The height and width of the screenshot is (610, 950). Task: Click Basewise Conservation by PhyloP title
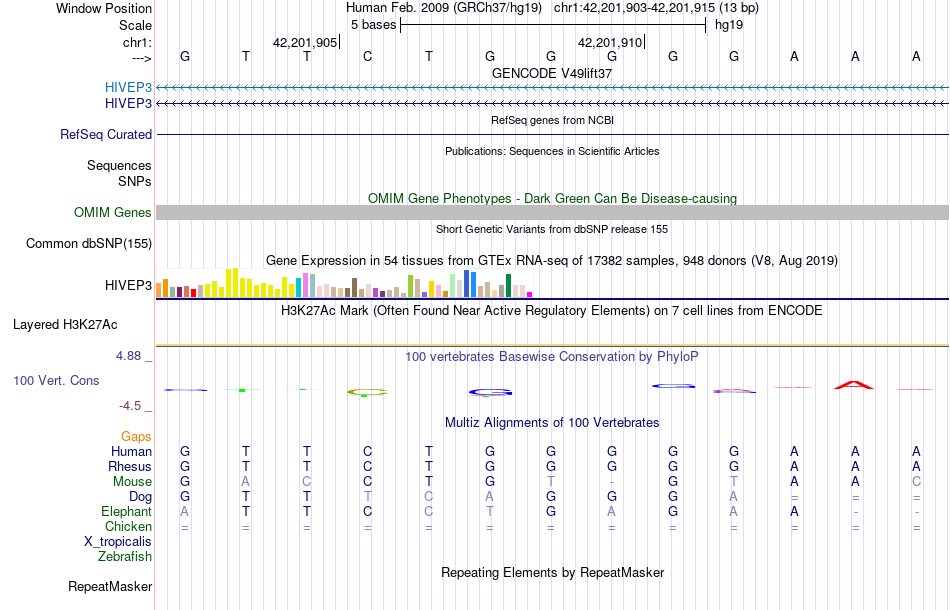pos(552,356)
